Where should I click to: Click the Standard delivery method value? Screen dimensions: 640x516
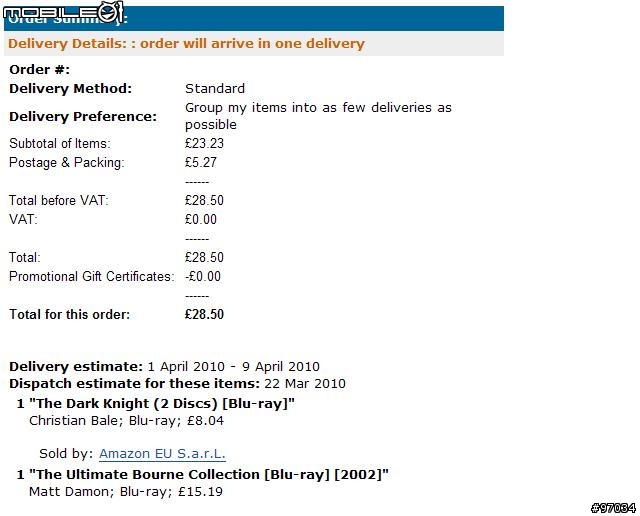click(215, 88)
